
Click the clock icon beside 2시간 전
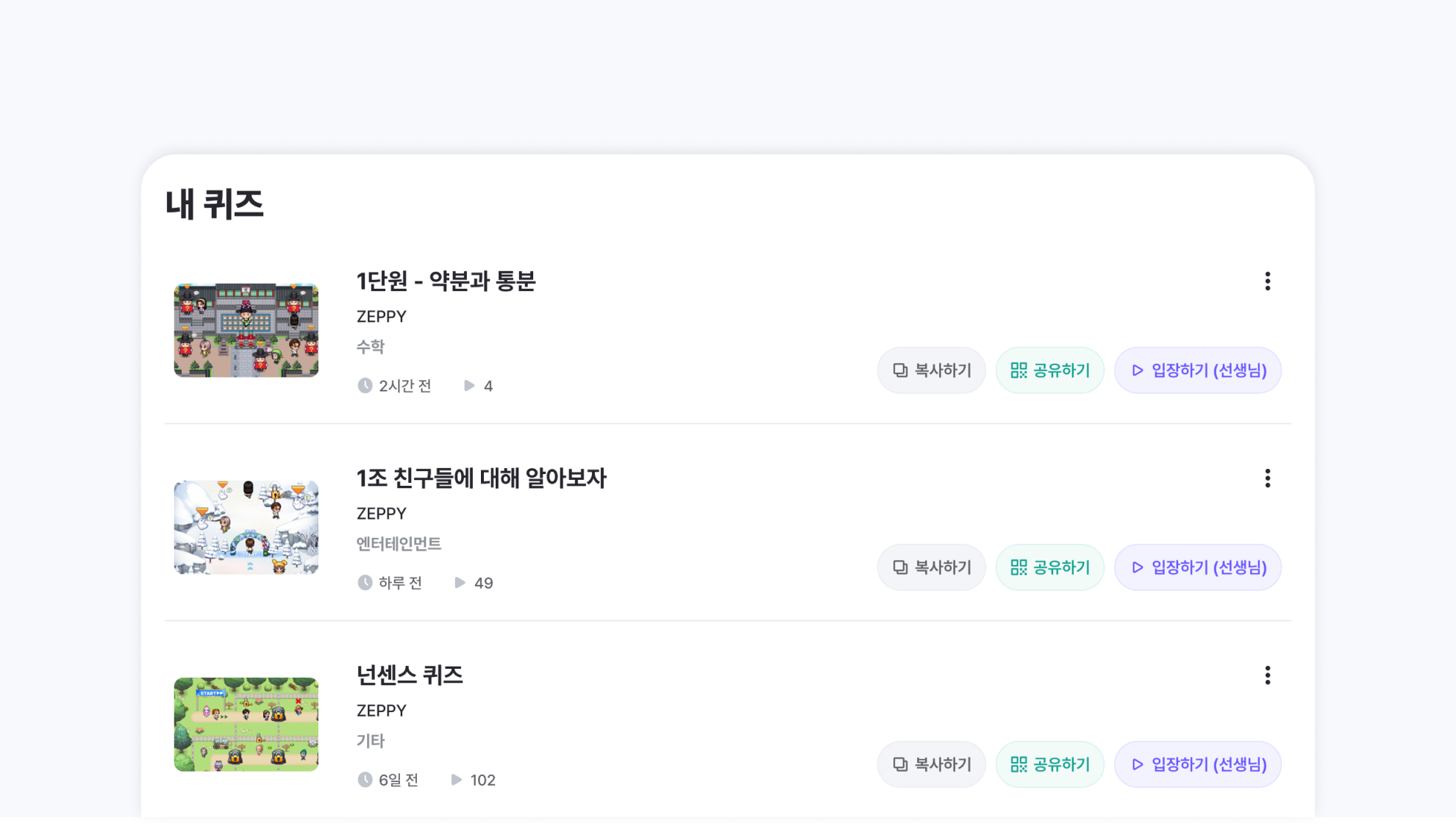point(365,386)
